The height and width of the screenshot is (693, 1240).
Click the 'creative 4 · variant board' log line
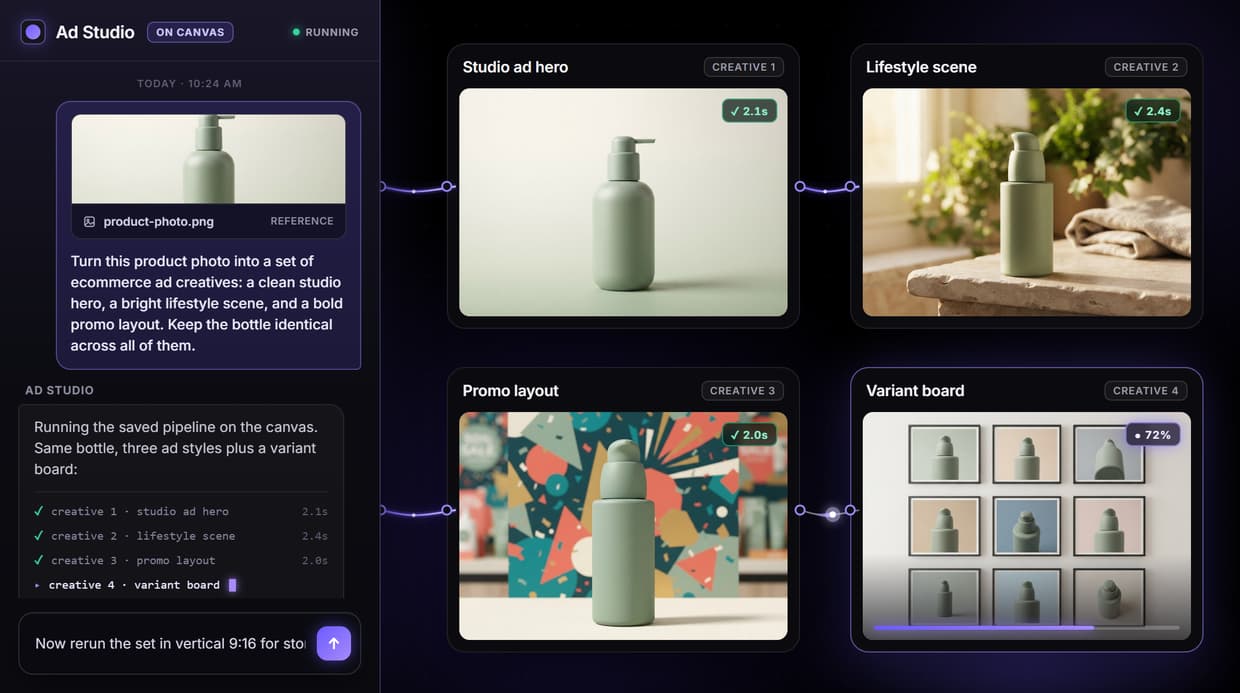pyautogui.click(x=134, y=585)
